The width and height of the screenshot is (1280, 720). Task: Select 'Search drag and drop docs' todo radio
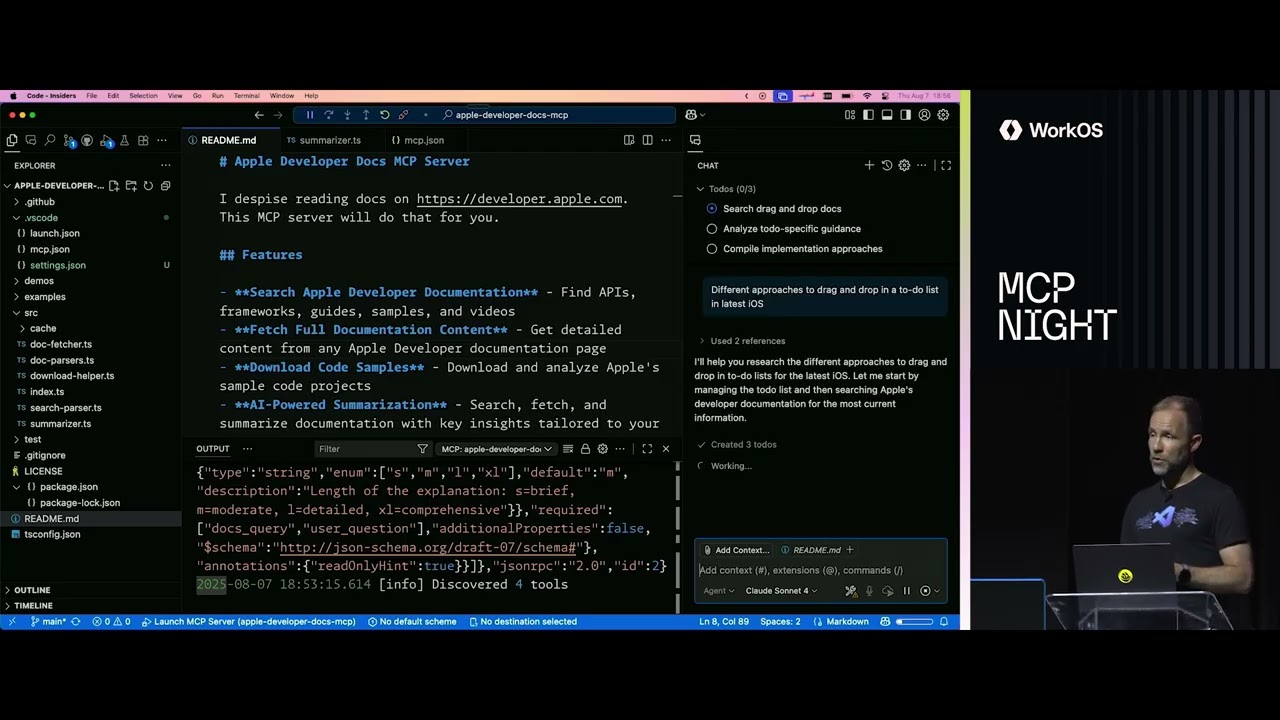[x=712, y=209]
